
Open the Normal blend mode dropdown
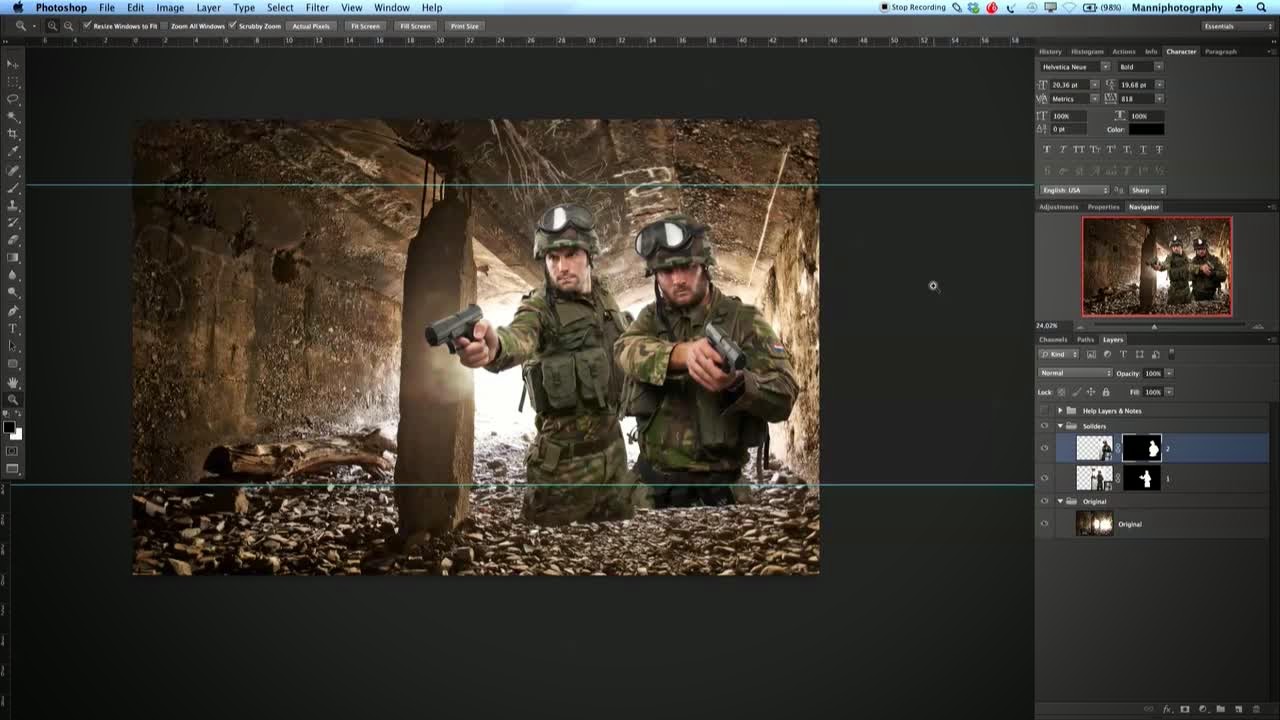(1075, 373)
